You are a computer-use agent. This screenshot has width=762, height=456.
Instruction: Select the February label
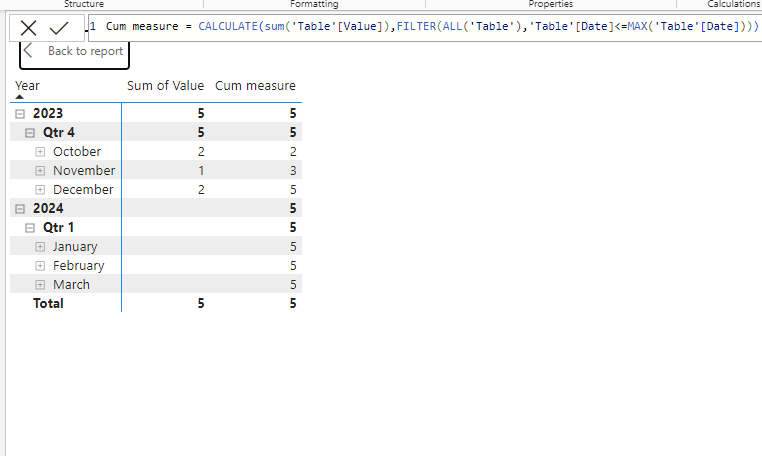tap(79, 265)
